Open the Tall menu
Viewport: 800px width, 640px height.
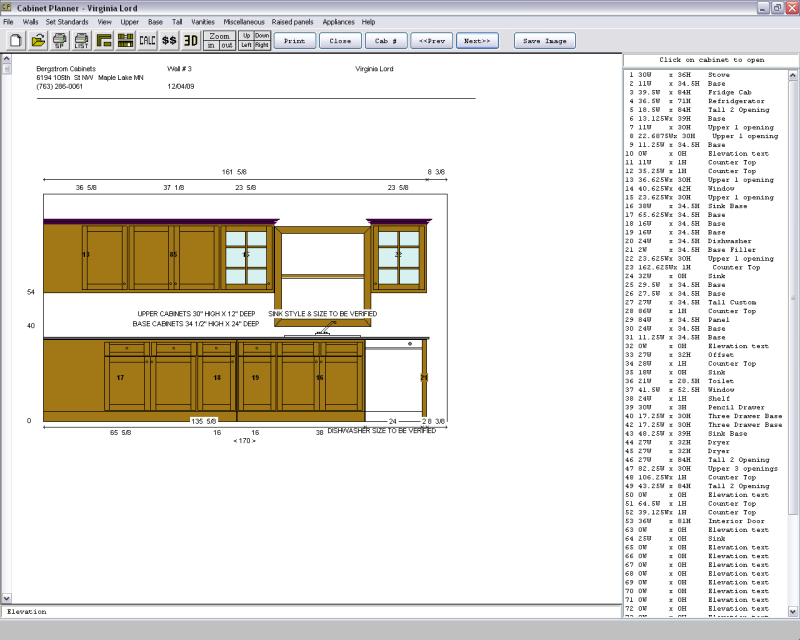(x=177, y=22)
